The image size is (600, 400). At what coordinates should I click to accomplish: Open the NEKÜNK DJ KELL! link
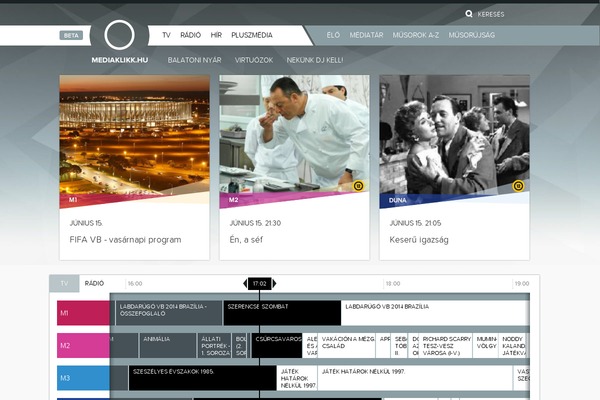(315, 60)
